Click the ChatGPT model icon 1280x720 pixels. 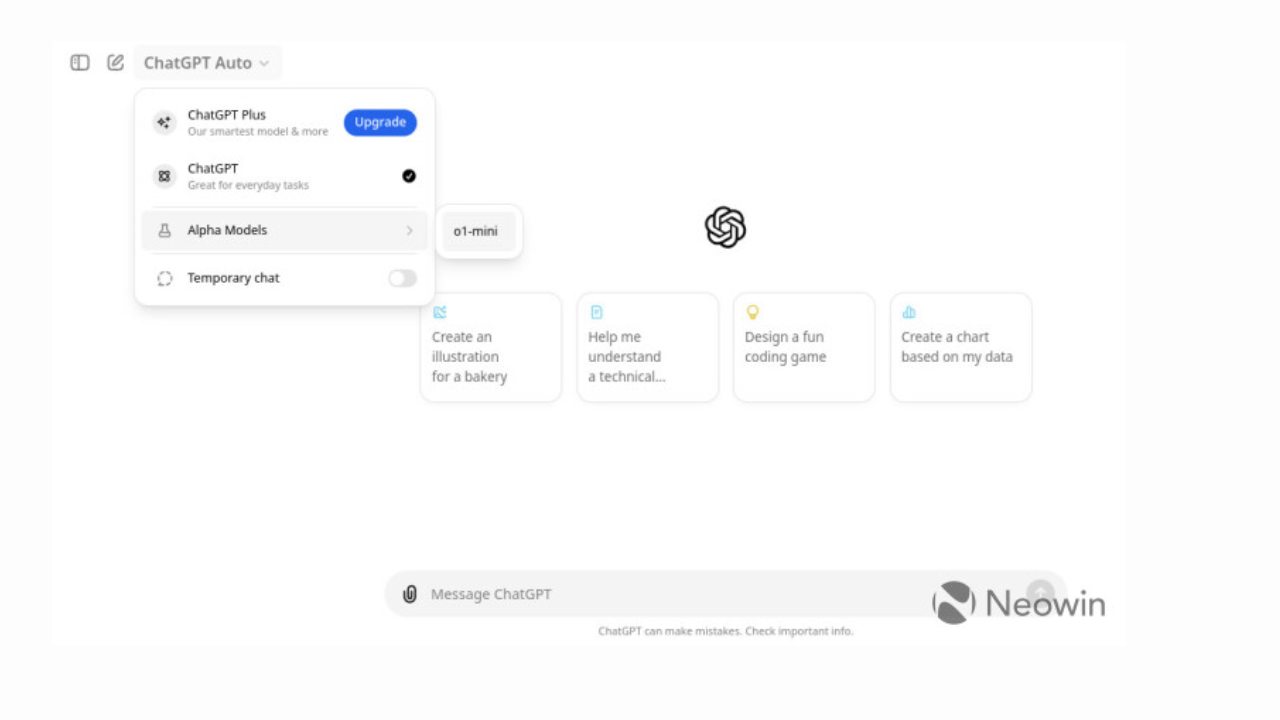pos(164,176)
